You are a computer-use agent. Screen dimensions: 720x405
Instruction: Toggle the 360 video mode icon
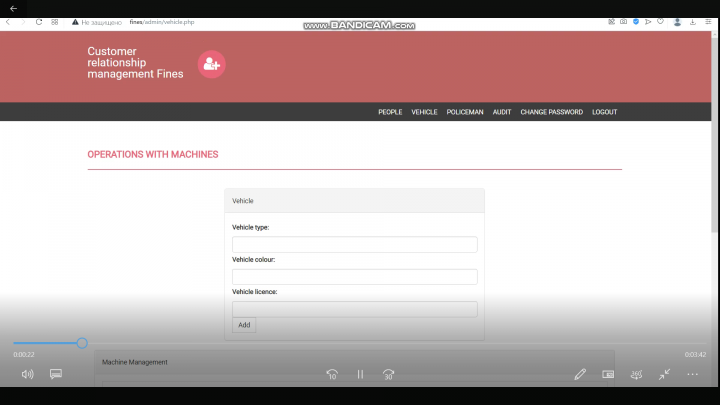tap(636, 374)
